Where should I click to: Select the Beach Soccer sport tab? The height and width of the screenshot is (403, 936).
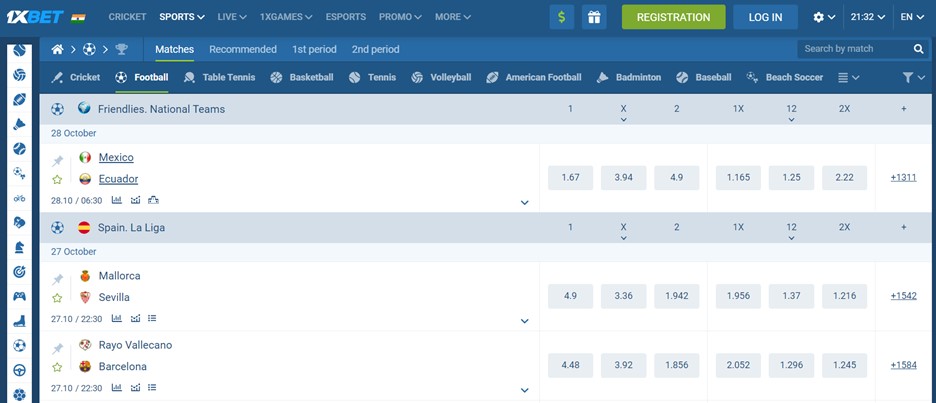(784, 78)
